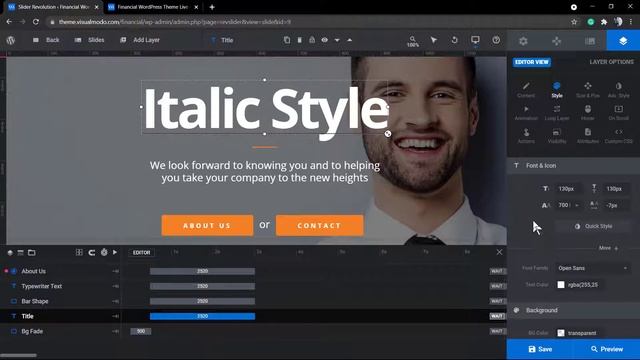Open Visibility layer options

point(557,136)
